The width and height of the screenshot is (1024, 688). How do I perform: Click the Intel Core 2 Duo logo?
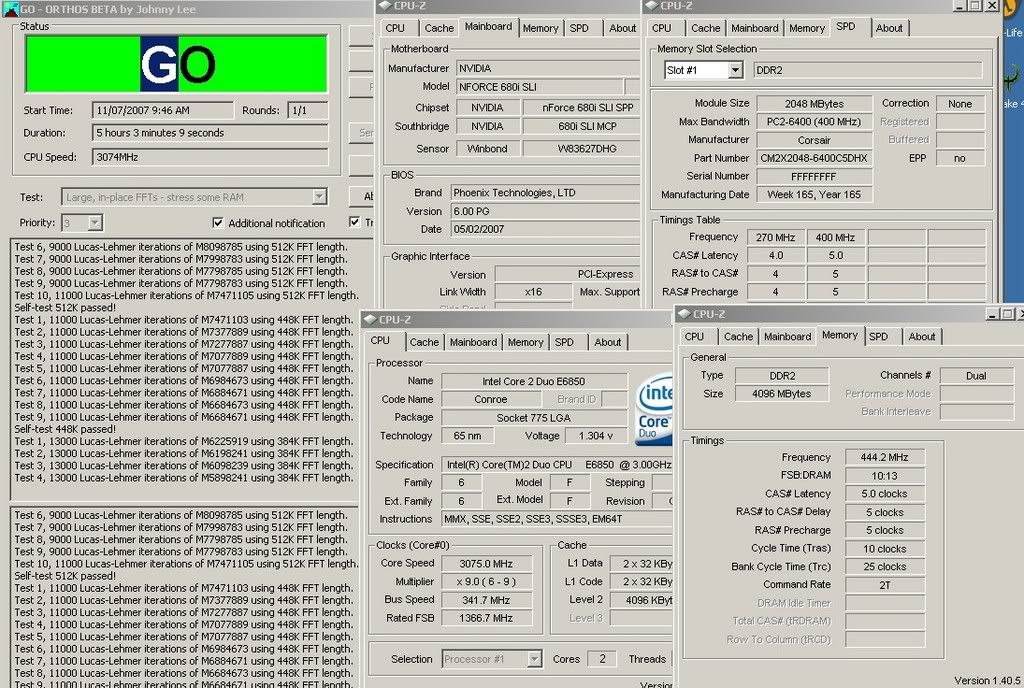click(654, 409)
